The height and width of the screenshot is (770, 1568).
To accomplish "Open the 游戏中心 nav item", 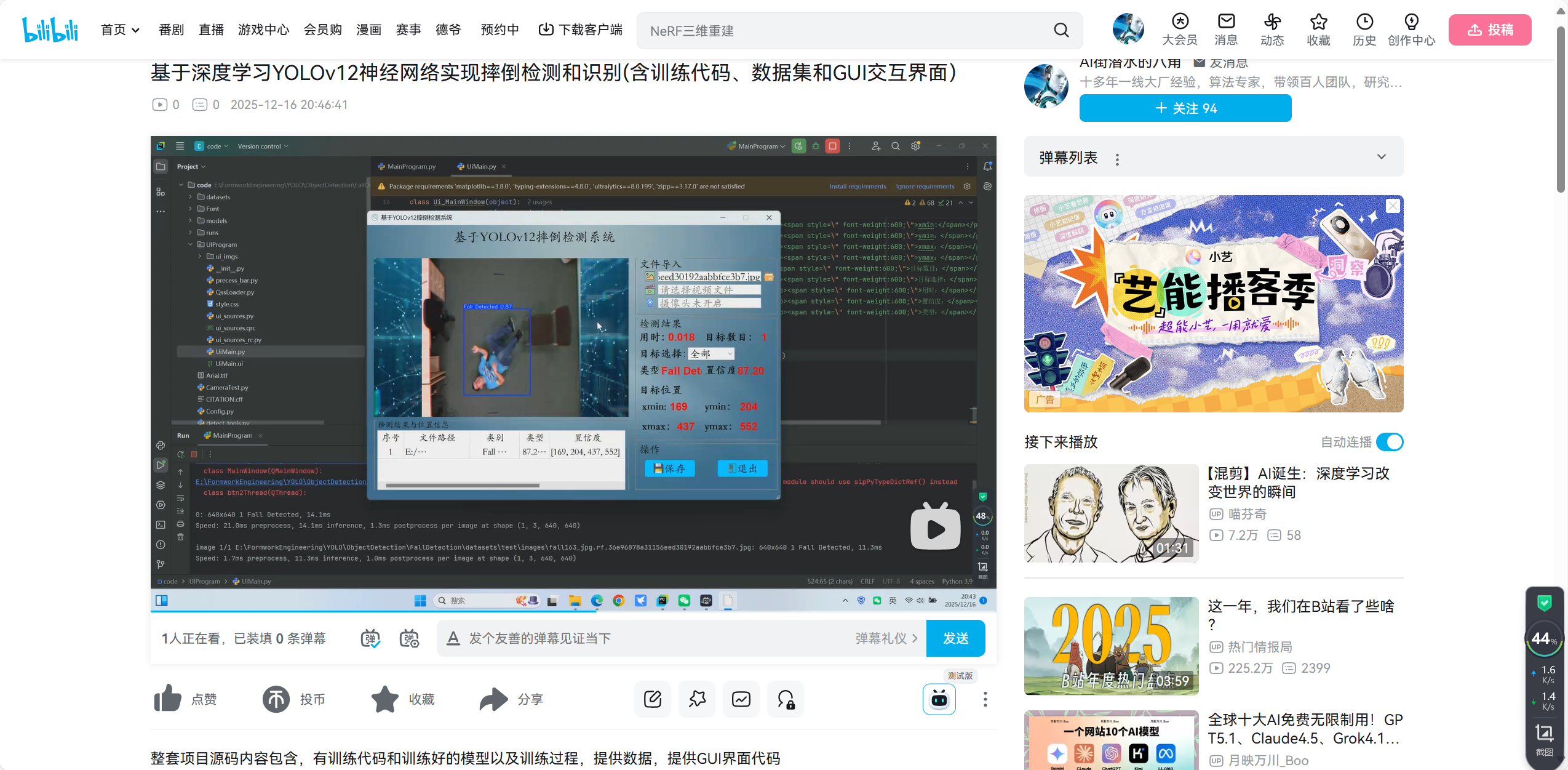I will click(x=263, y=30).
